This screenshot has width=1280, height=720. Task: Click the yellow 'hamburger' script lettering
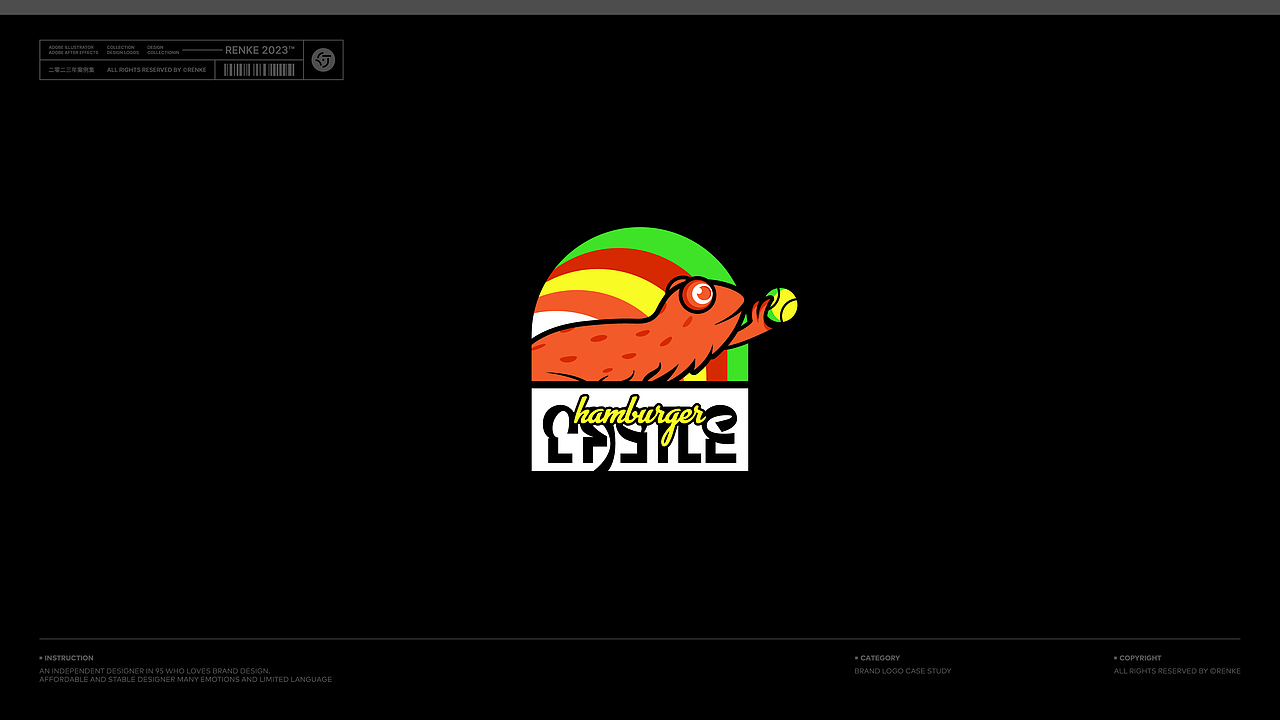point(641,420)
